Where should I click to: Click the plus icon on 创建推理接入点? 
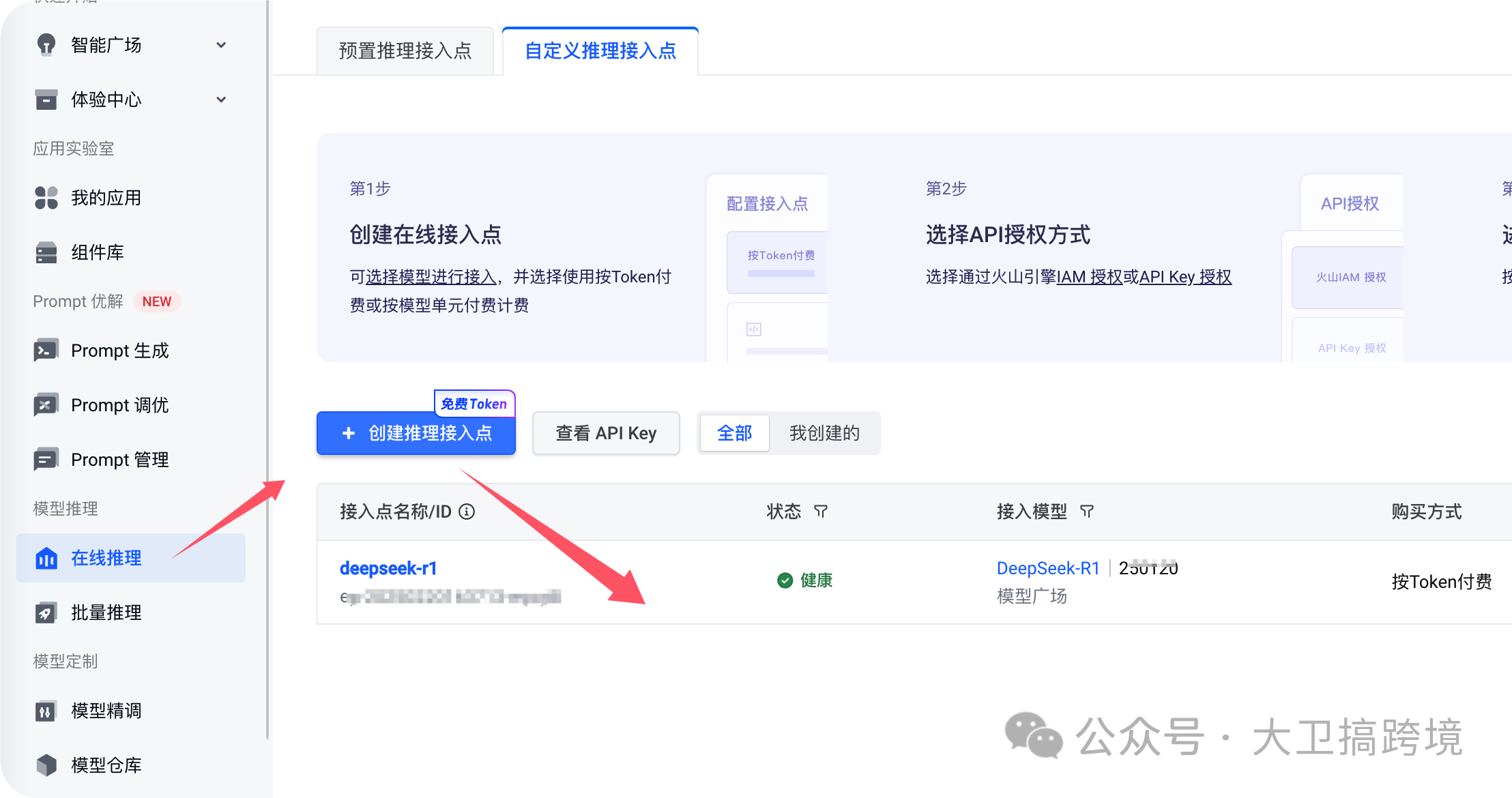[349, 433]
